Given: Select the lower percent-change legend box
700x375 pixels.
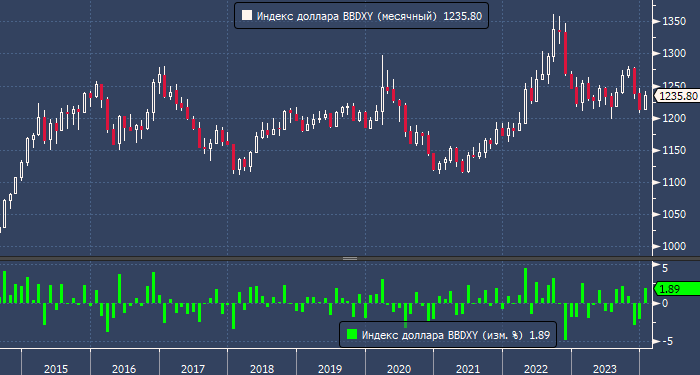Looking at the screenshot, I should click(x=448, y=335).
